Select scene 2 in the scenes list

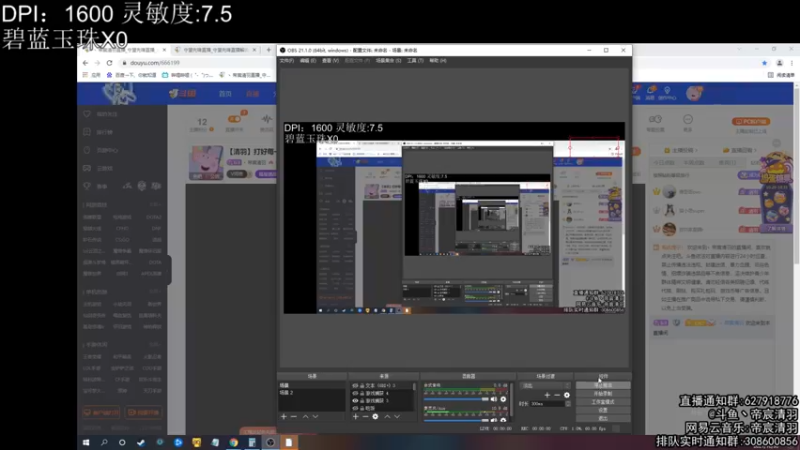pyautogui.click(x=312, y=393)
